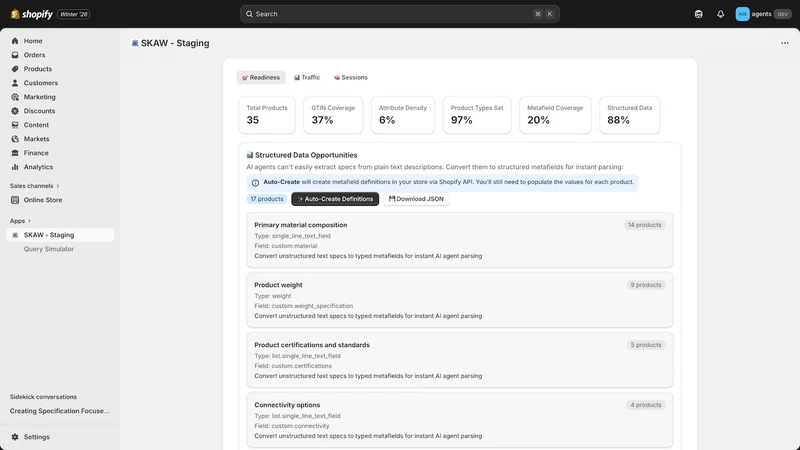Click the Product weight title
Screen dimensions: 800x450
(x=278, y=285)
